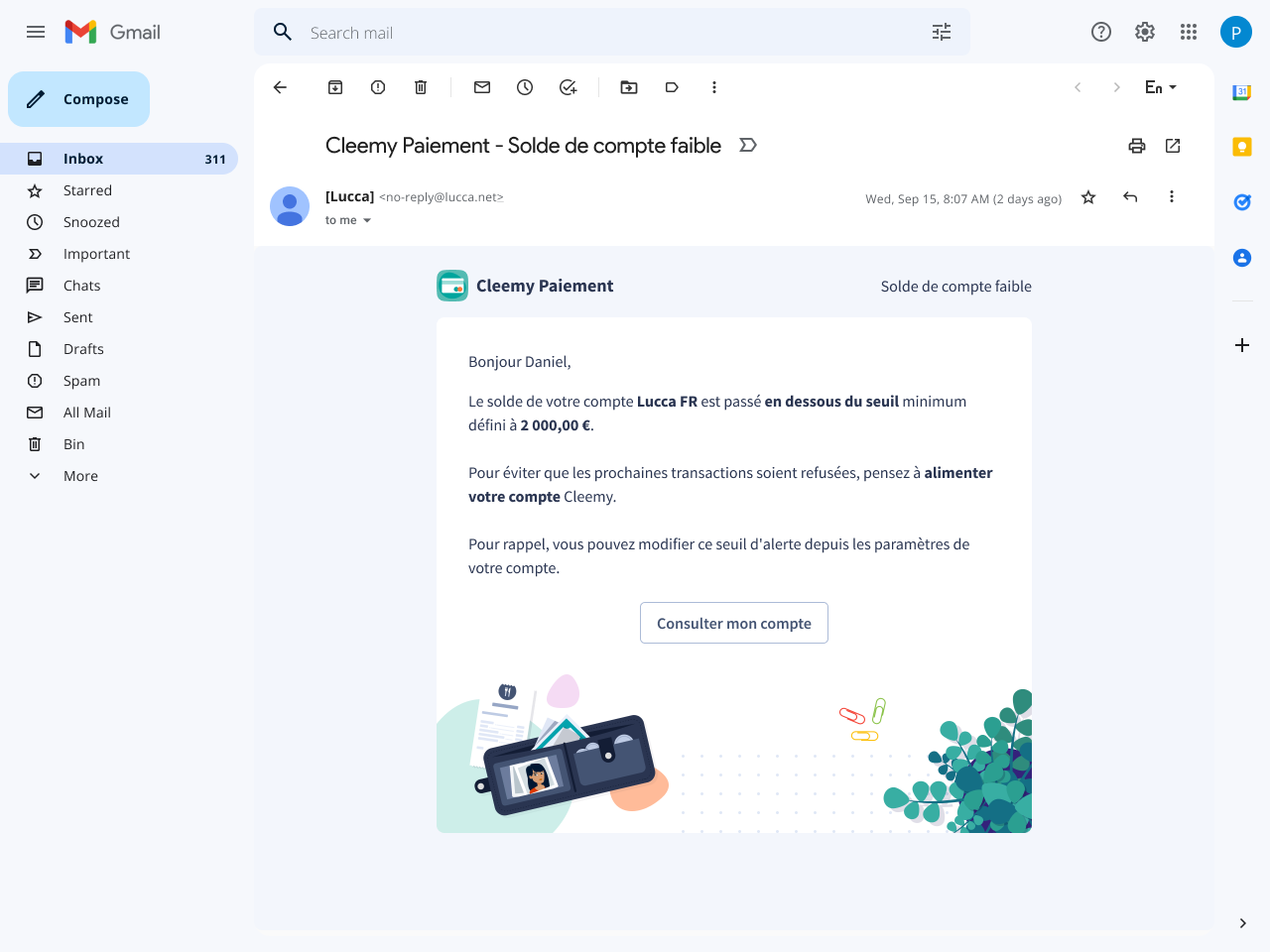Click the [Lucca] sender name

pos(349,196)
